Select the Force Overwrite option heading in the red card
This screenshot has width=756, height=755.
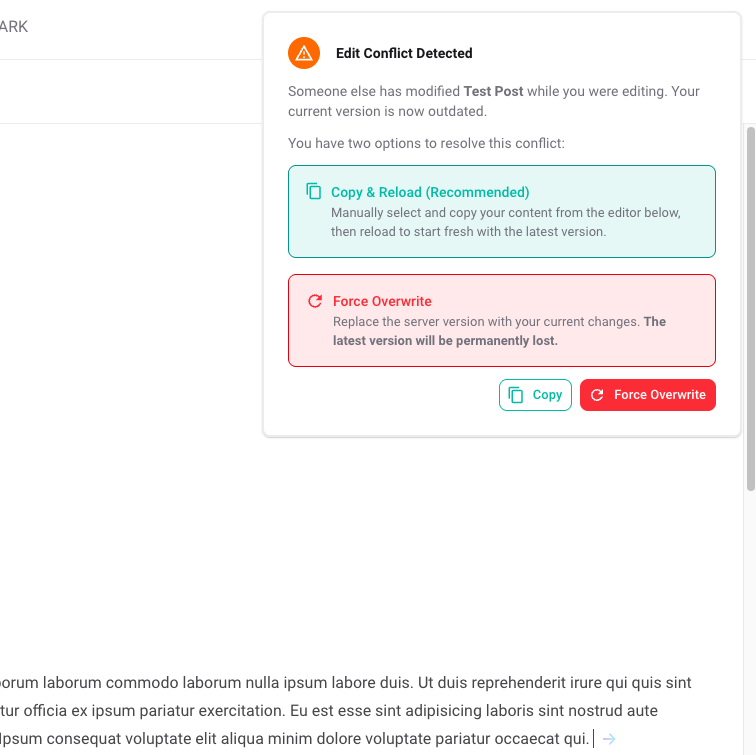pyautogui.click(x=382, y=301)
